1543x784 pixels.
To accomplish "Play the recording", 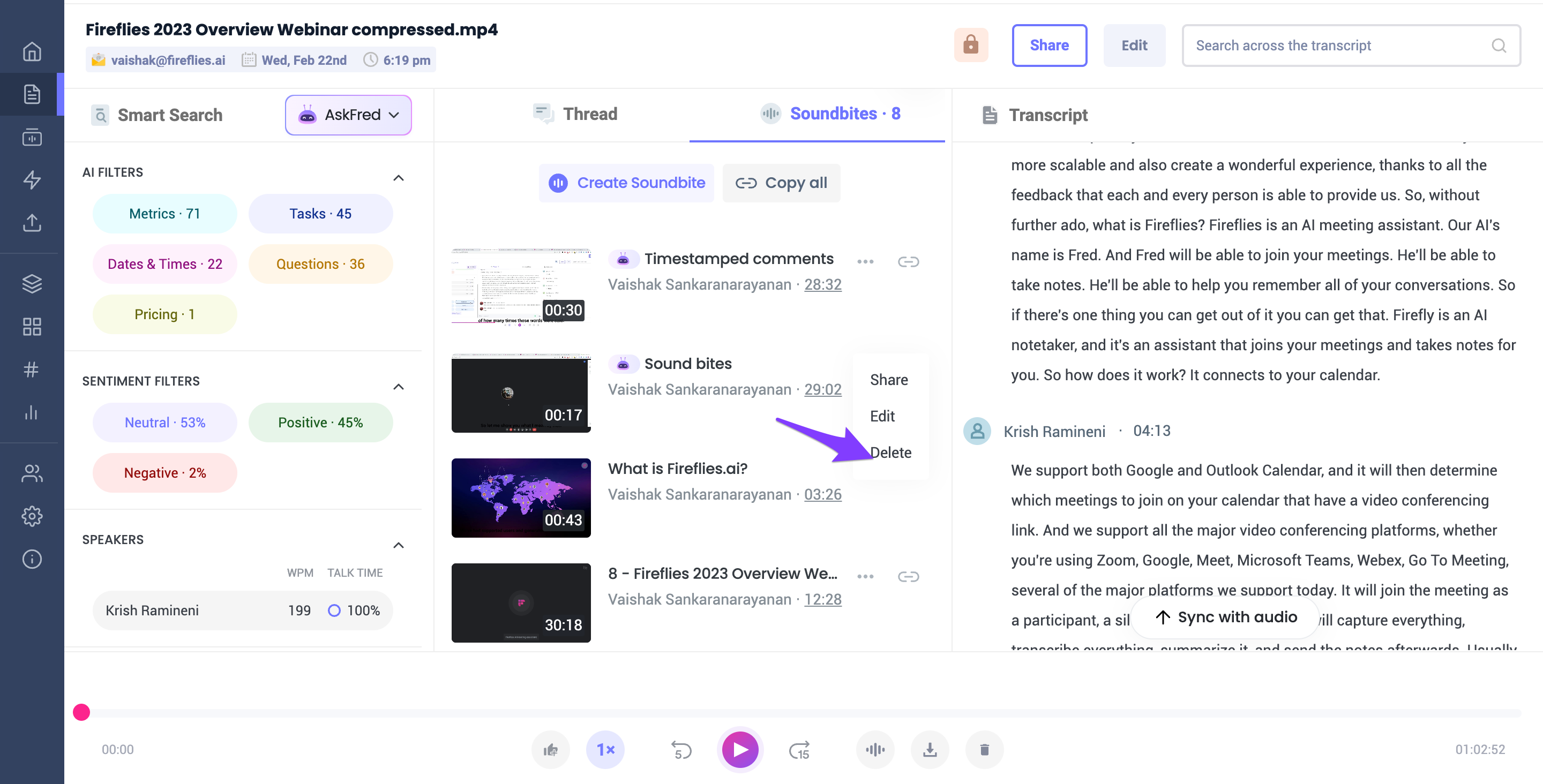I will [x=740, y=749].
